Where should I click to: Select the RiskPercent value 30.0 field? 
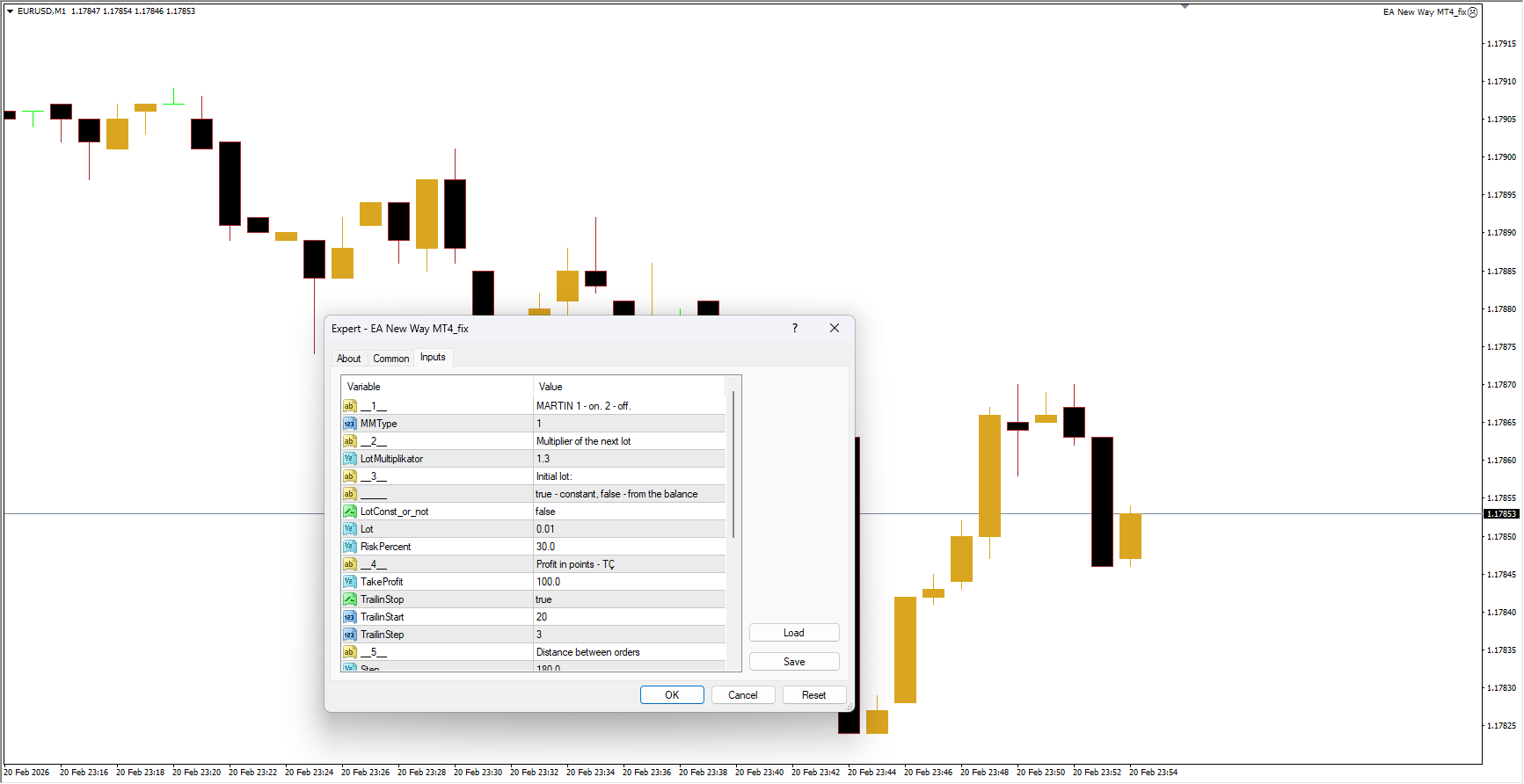click(629, 547)
